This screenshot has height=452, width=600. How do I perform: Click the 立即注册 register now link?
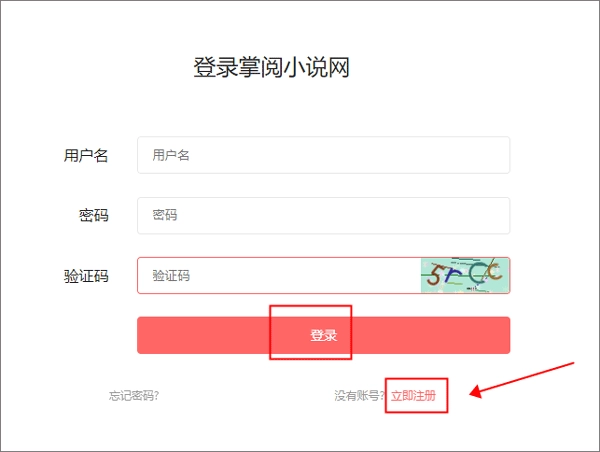(x=413, y=395)
